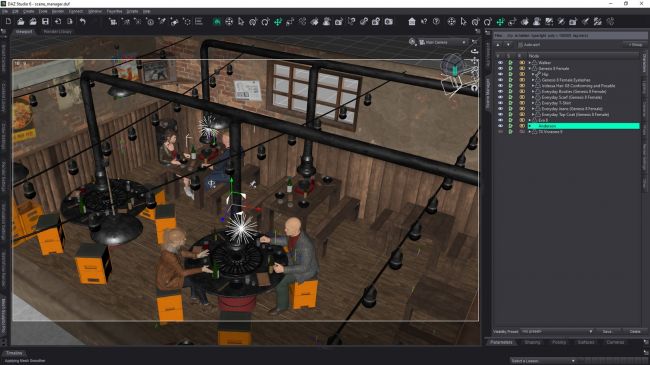Expand the Eva 8 node
This screenshot has width=650, height=365.
point(529,120)
